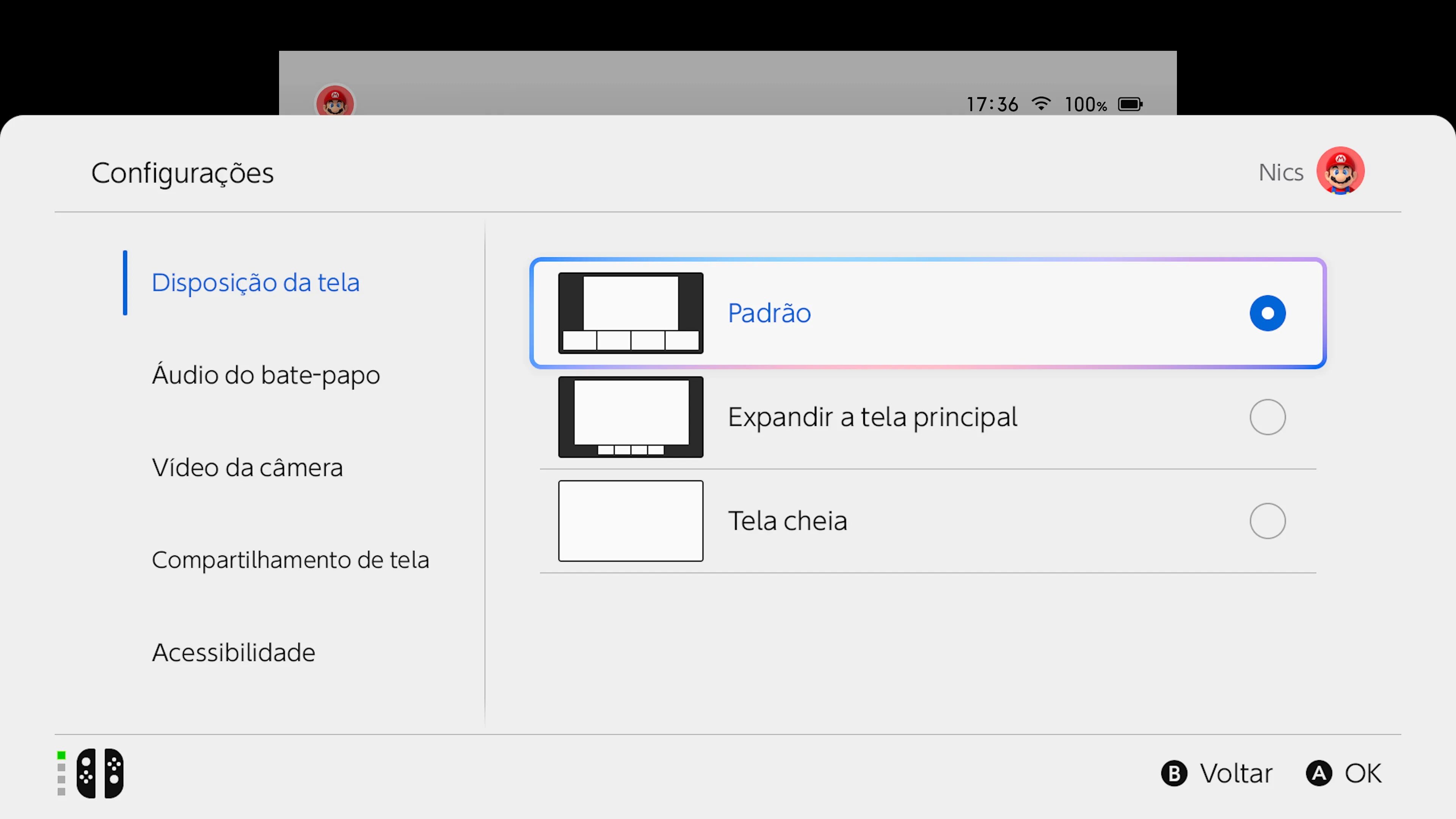Screen dimensions: 1456x819
Task: Click the battery icon in status bar
Action: (1130, 104)
